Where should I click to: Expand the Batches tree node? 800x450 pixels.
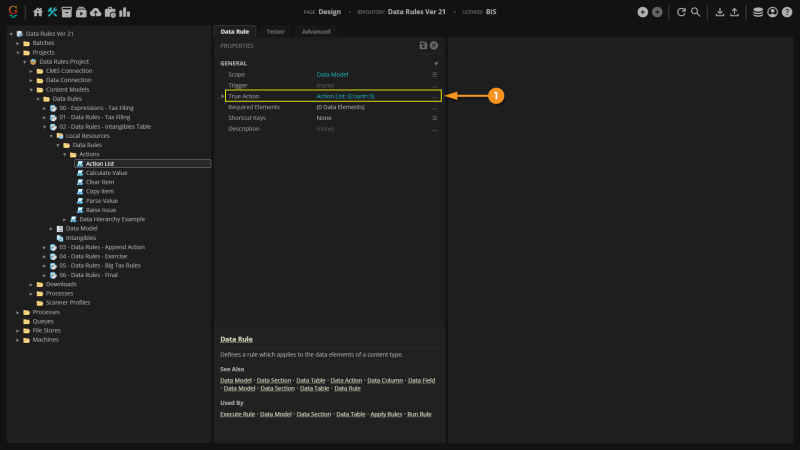pyautogui.click(x=17, y=43)
